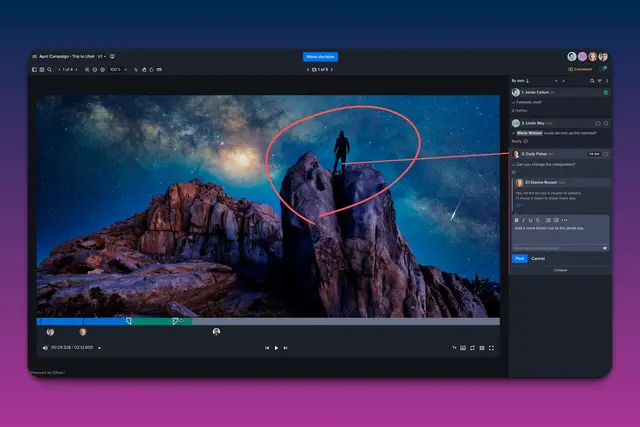Post the comment reply
Image resolution: width=640 pixels, height=427 pixels.
pyautogui.click(x=519, y=258)
